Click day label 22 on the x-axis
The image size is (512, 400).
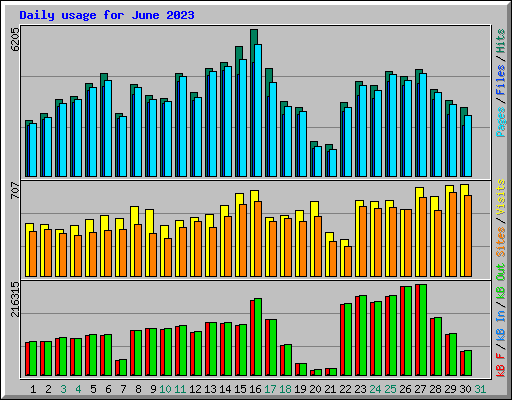pos(345,389)
